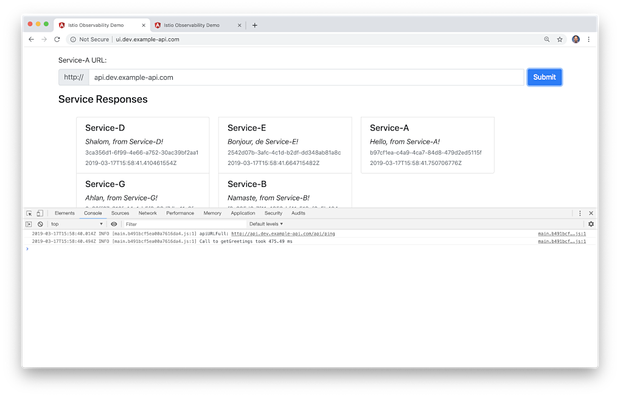Close the second Istio Observability Demo tab
The height and width of the screenshot is (397, 620).
click(239, 25)
